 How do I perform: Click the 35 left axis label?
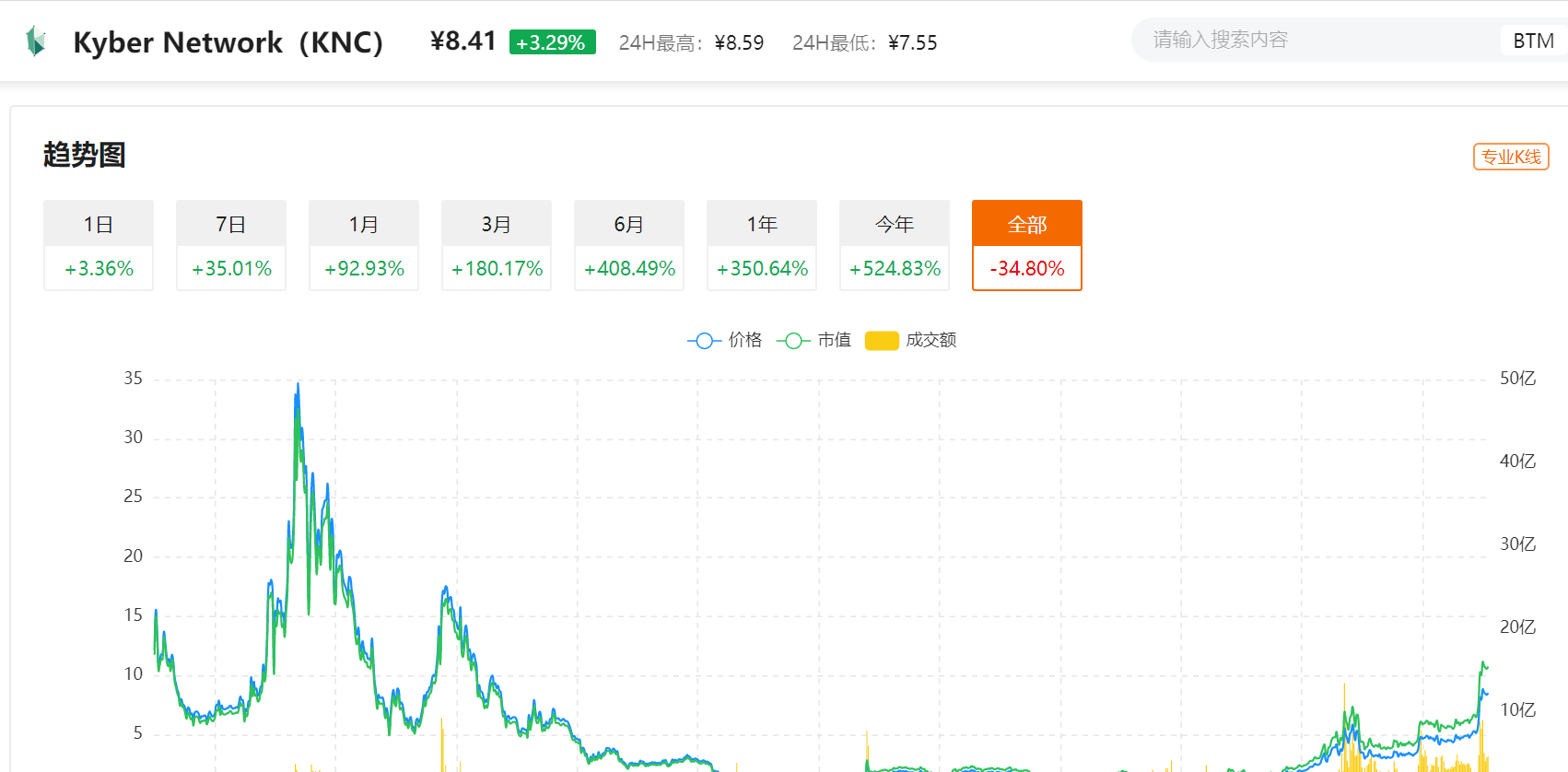point(134,379)
